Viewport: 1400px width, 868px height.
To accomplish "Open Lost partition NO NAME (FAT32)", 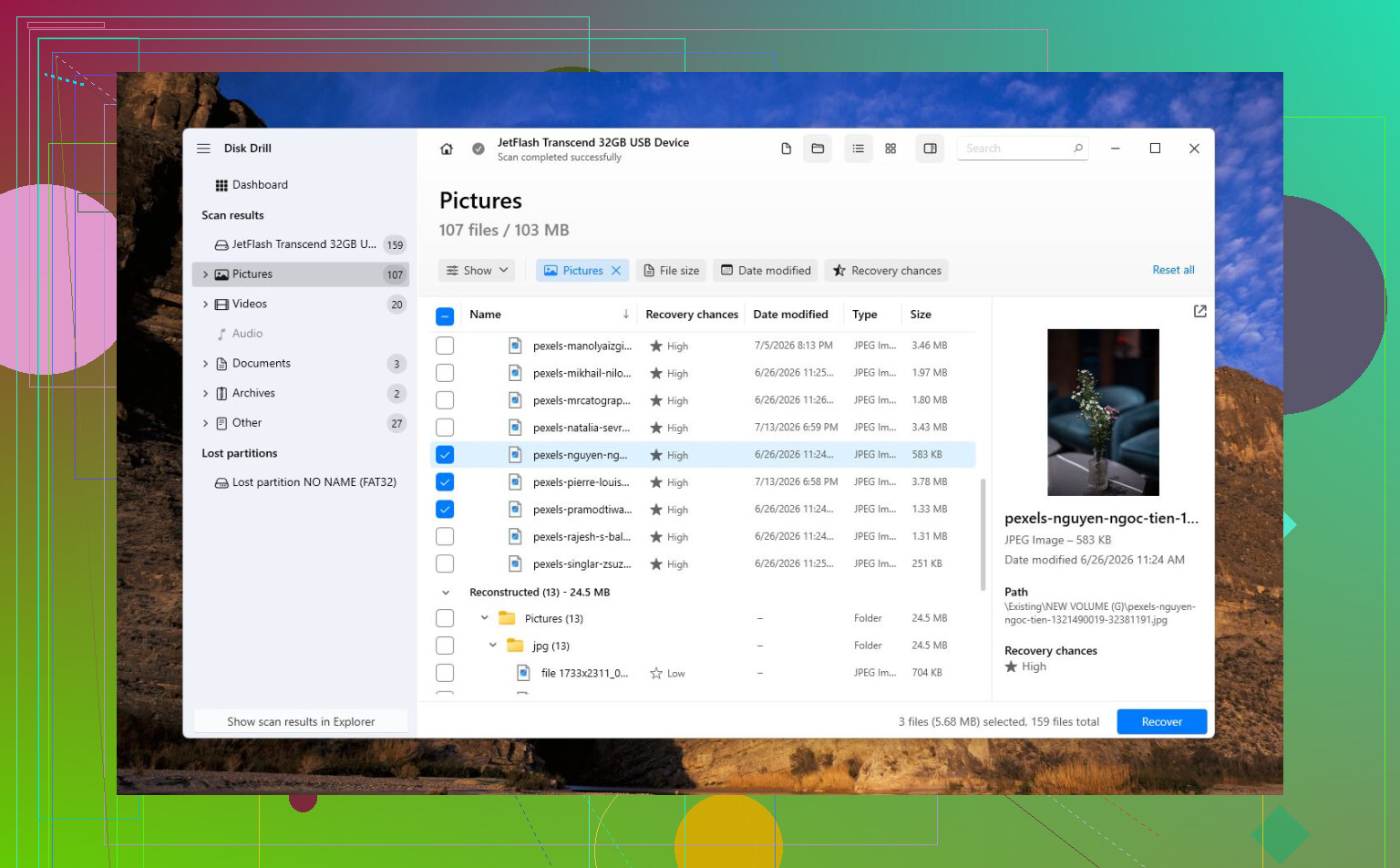I will 301,482.
